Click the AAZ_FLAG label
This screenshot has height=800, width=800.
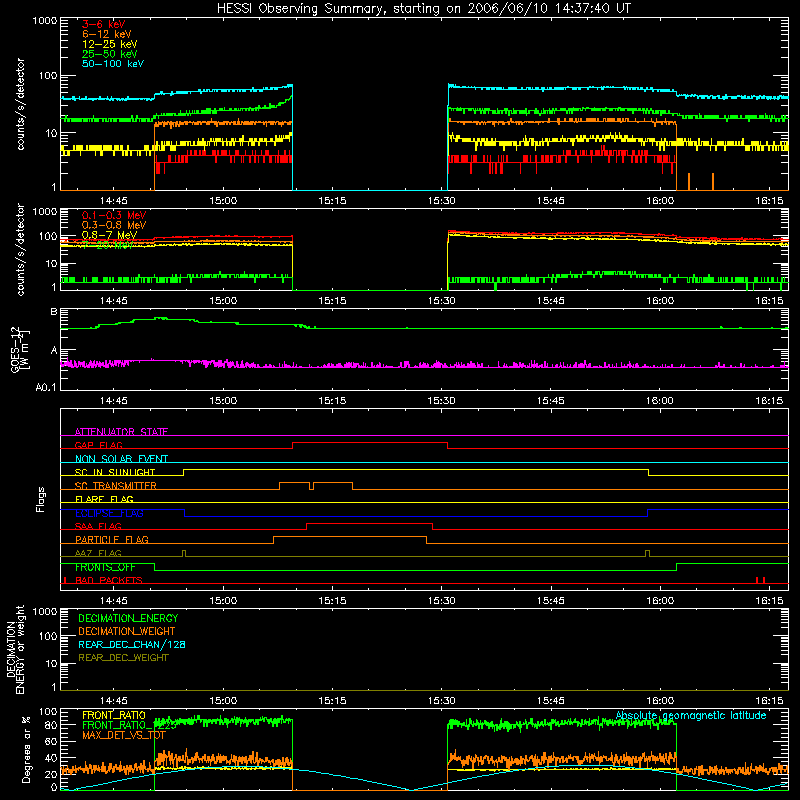[98, 553]
